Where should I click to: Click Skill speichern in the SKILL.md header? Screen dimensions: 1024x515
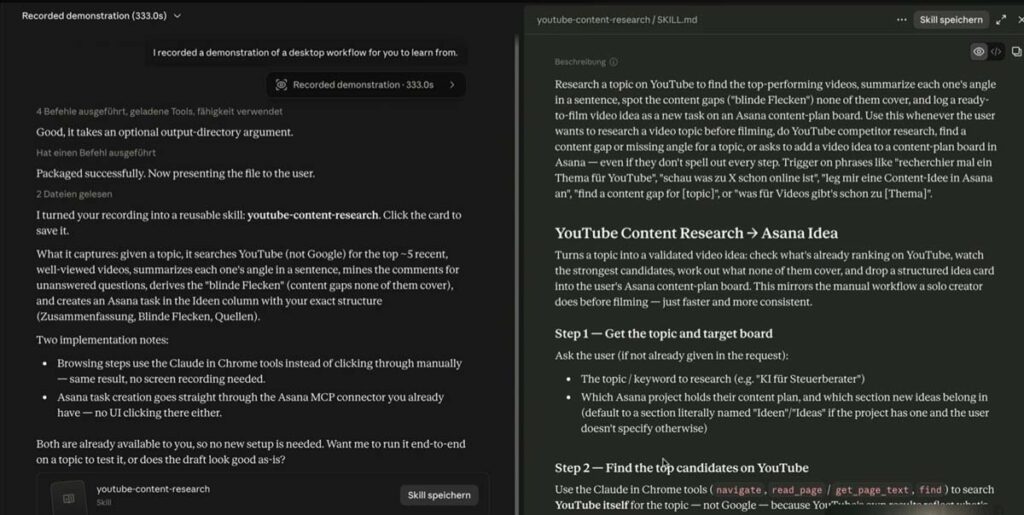[x=951, y=20]
